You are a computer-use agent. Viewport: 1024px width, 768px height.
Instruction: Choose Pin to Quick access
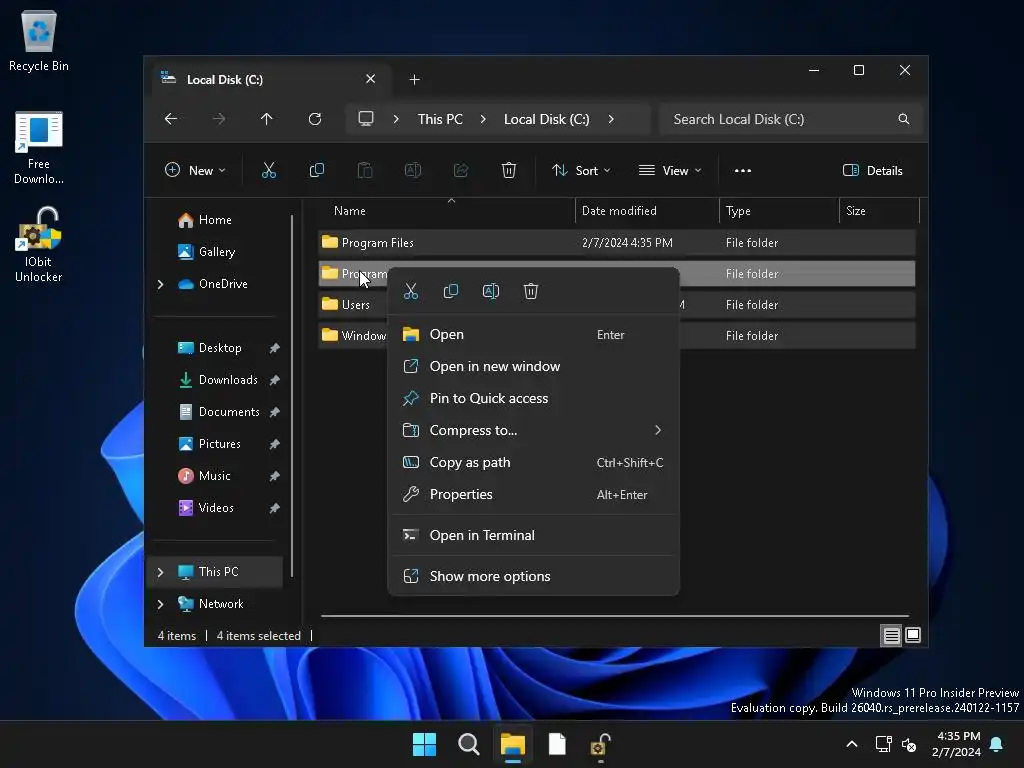click(x=534, y=398)
